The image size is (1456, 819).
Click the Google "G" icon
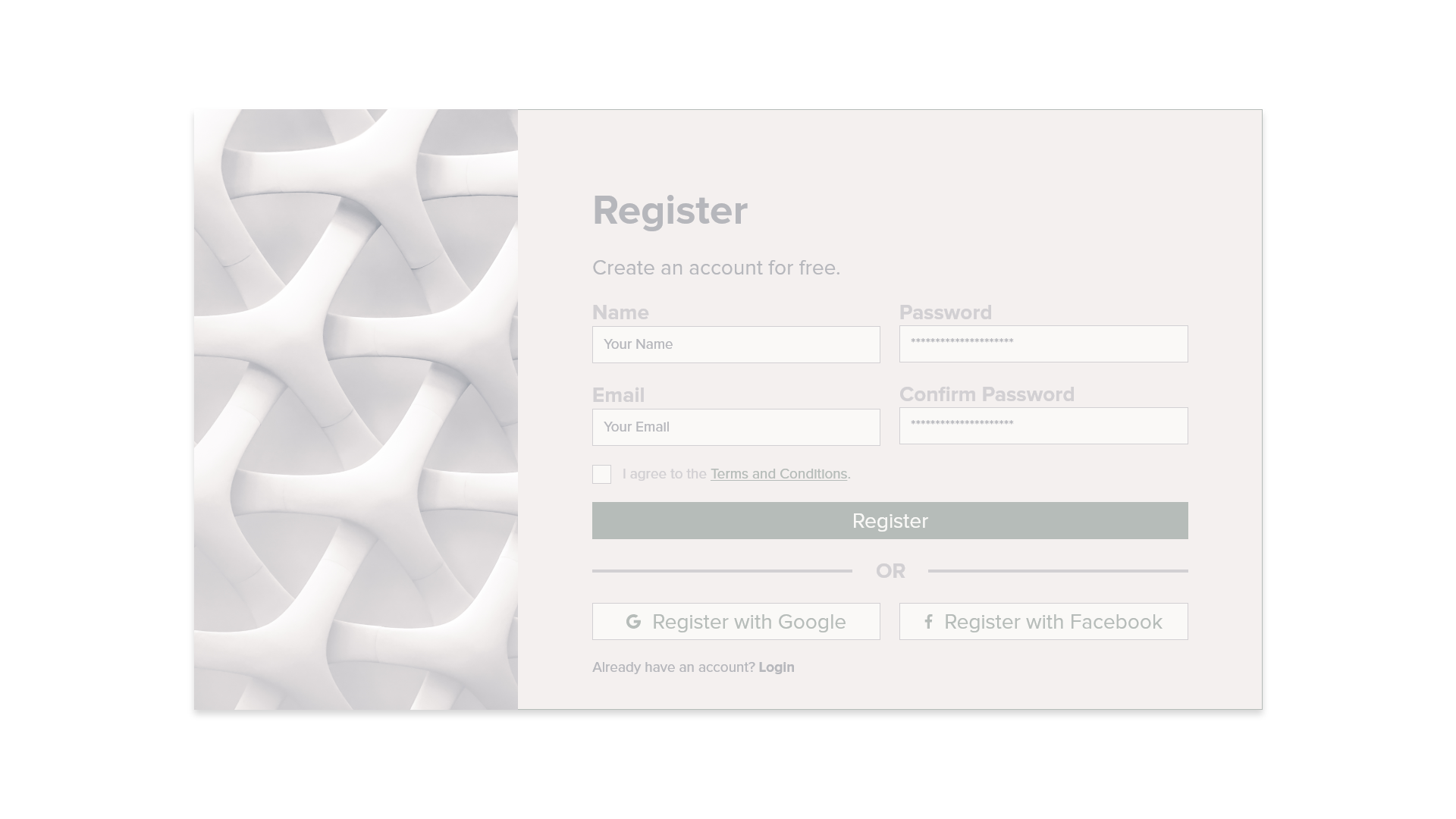coord(633,621)
